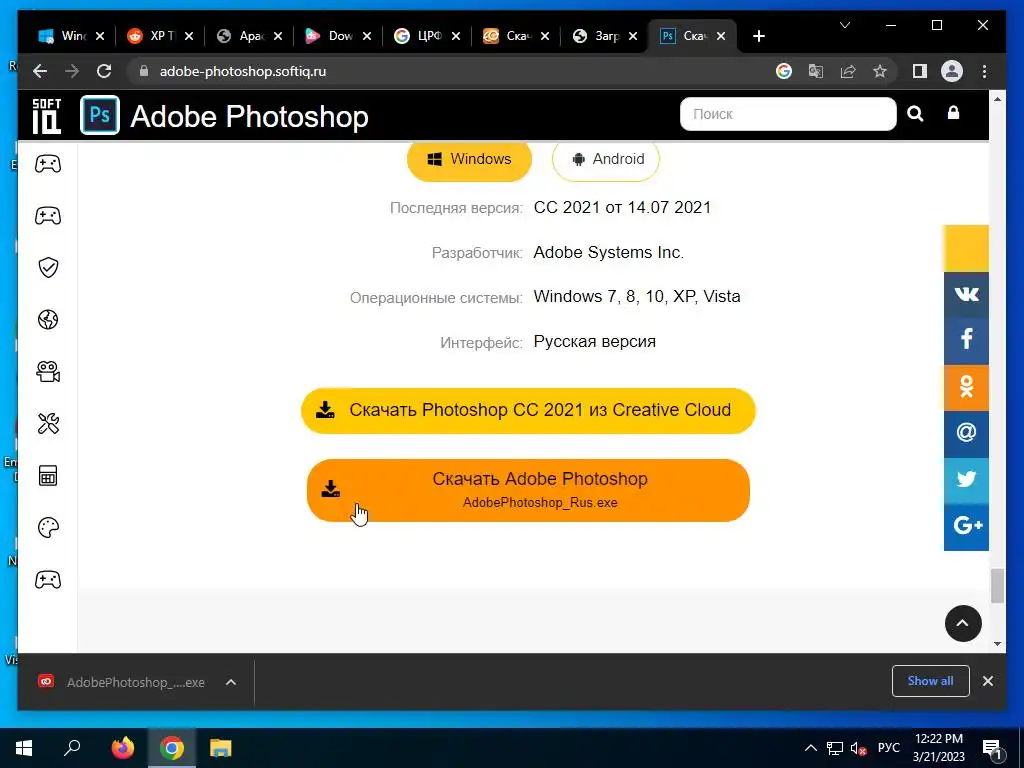Screen dimensions: 1024x768
Task: Share page on Facebook
Action: point(966,341)
